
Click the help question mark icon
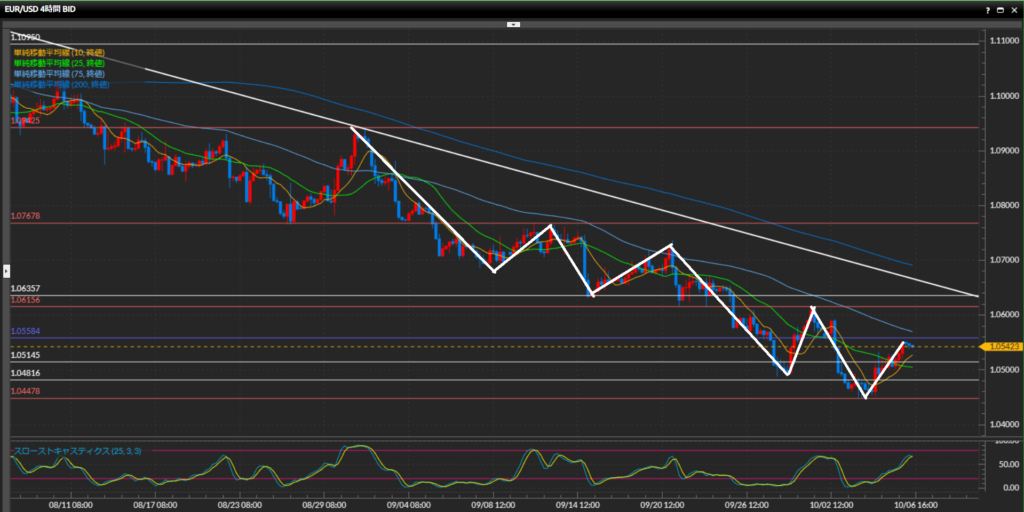pos(990,8)
